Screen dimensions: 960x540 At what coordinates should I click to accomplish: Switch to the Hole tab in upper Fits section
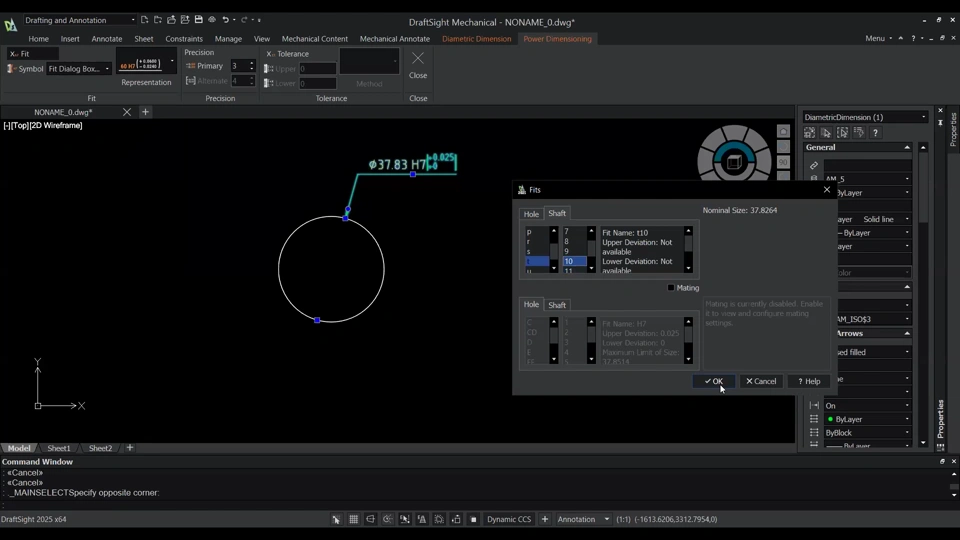(531, 214)
